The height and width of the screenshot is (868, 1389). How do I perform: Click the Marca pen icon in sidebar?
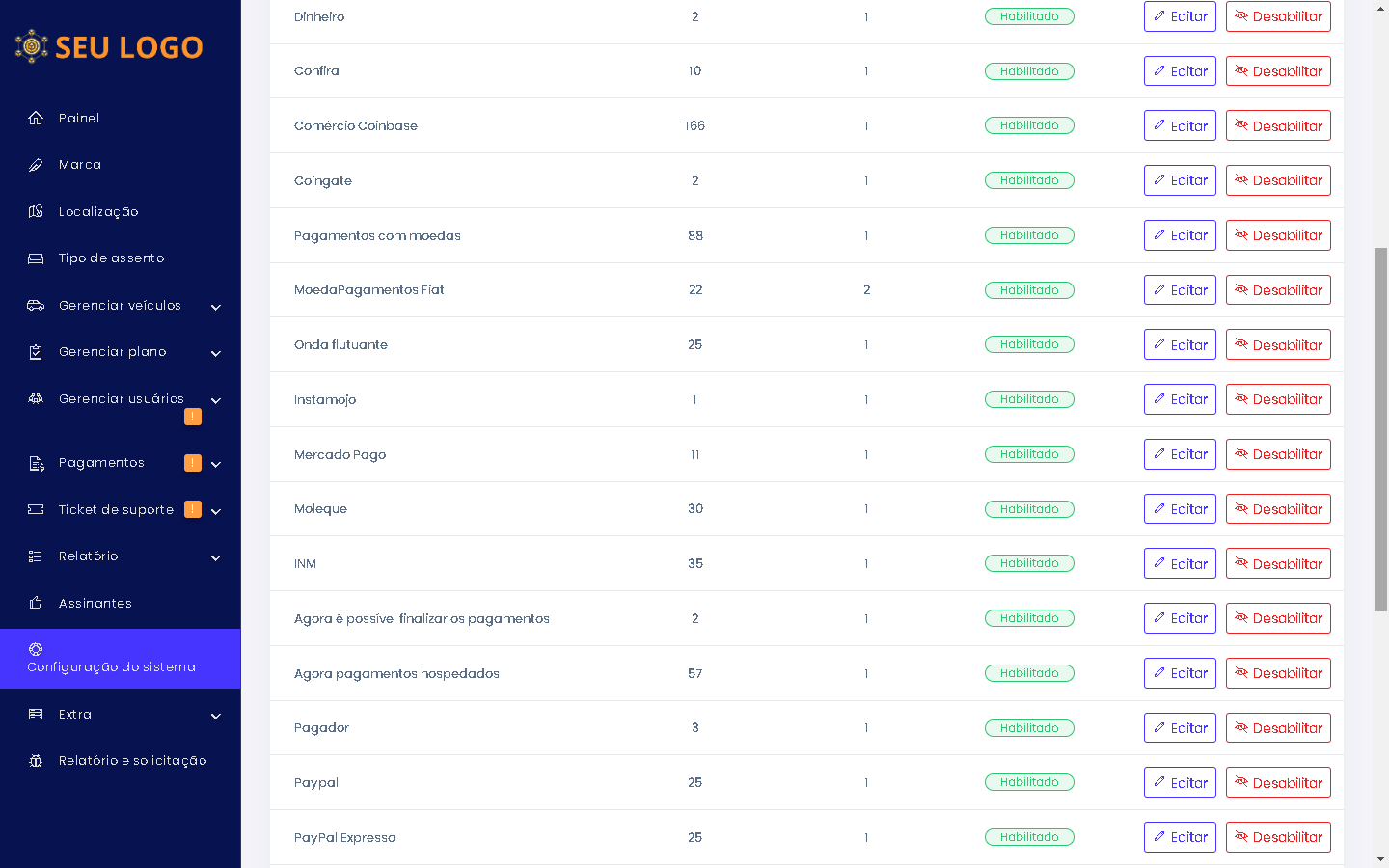tap(36, 165)
